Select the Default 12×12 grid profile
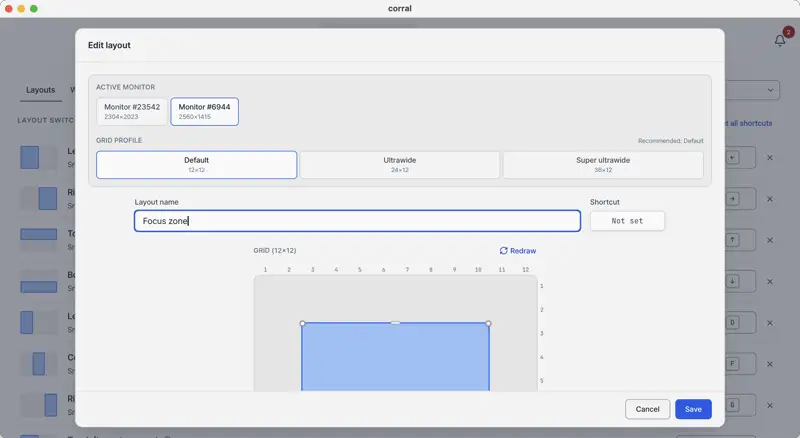800x438 pixels. pos(196,164)
